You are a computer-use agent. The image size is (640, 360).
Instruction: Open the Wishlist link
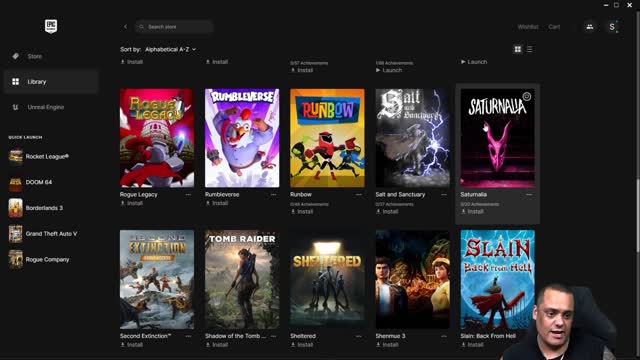click(528, 27)
